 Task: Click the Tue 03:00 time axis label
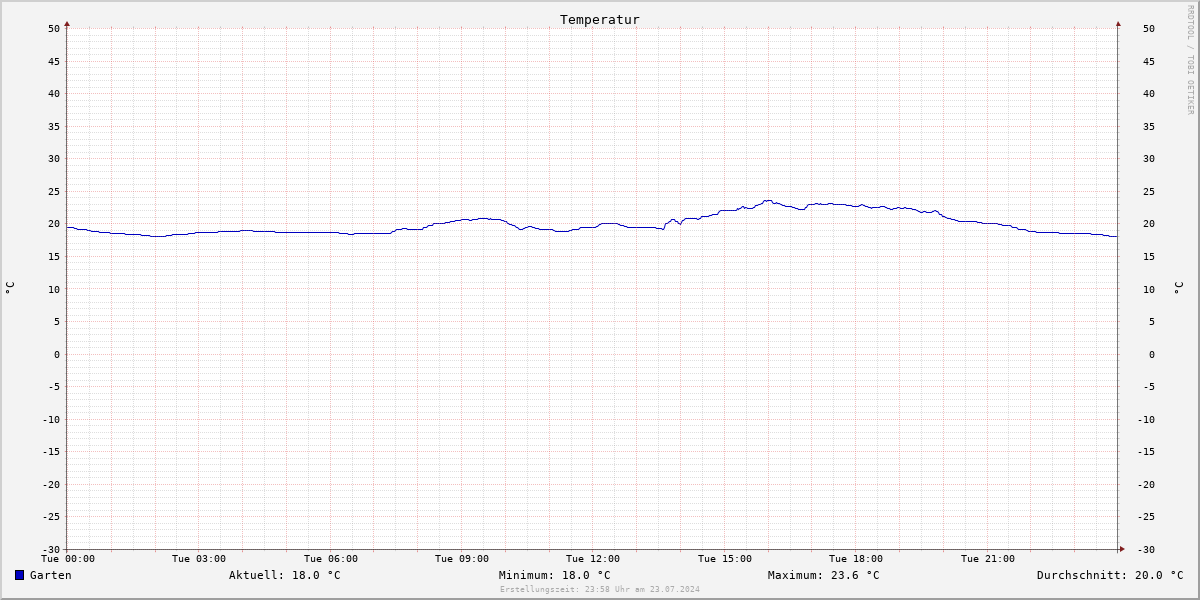pos(199,559)
